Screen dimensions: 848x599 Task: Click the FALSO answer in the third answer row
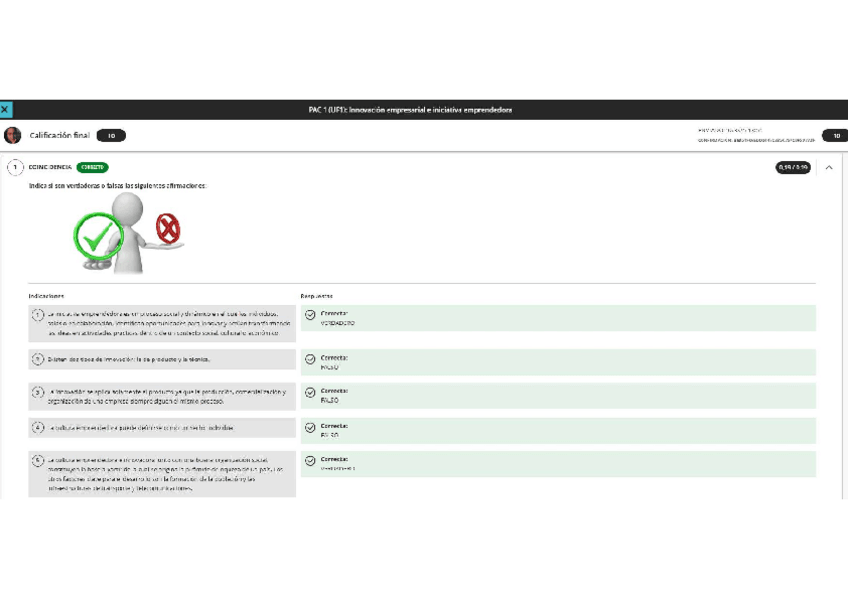(x=329, y=401)
